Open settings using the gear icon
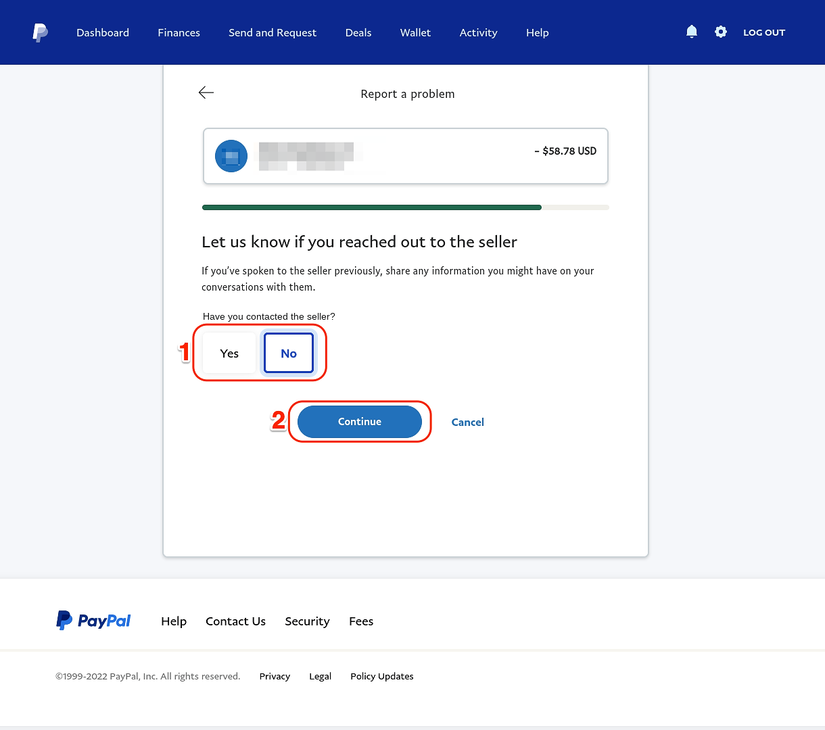This screenshot has width=825, height=730. click(x=721, y=32)
